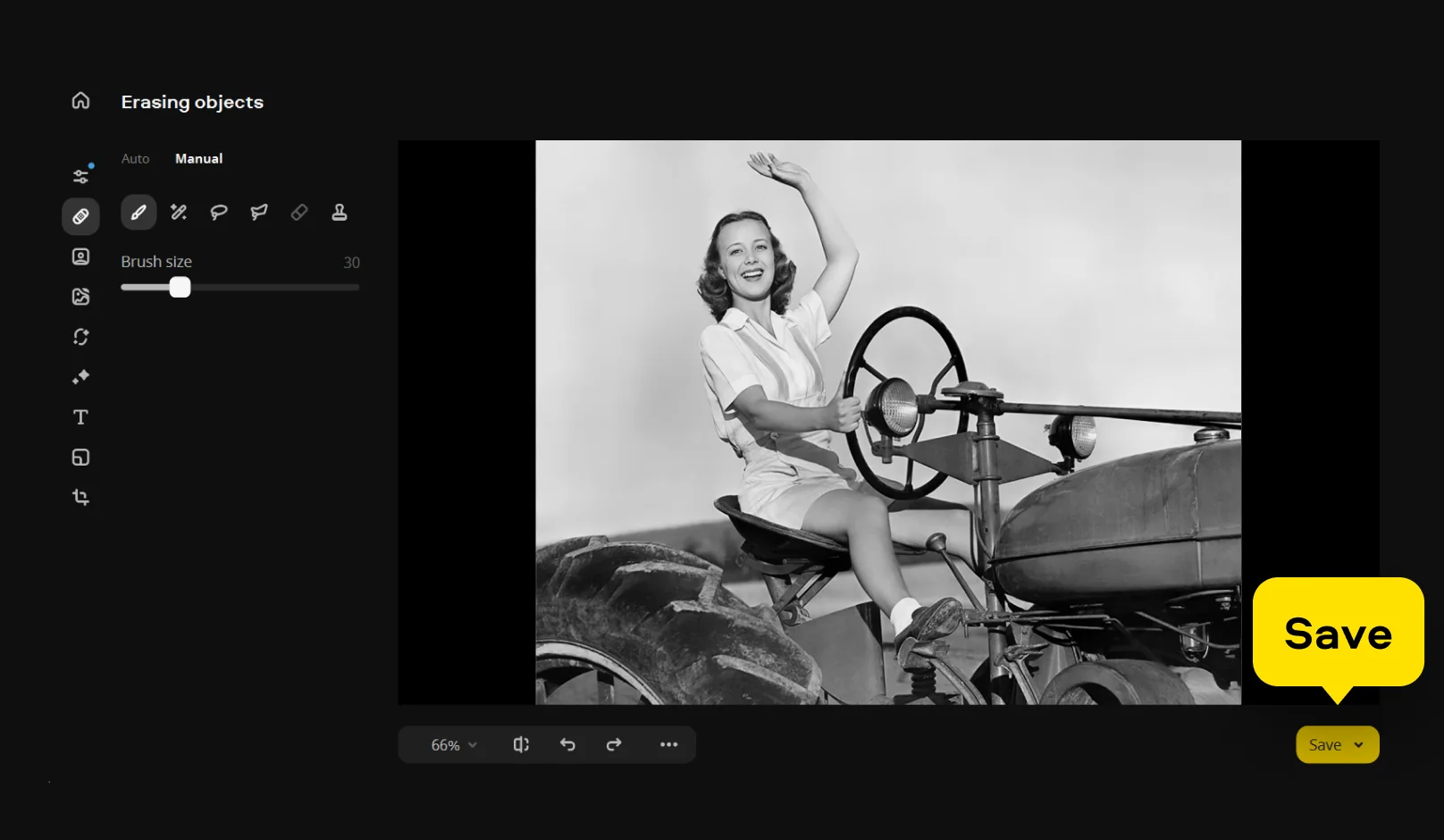1444x840 pixels.
Task: Select the Clone stamp tool
Action: [340, 213]
